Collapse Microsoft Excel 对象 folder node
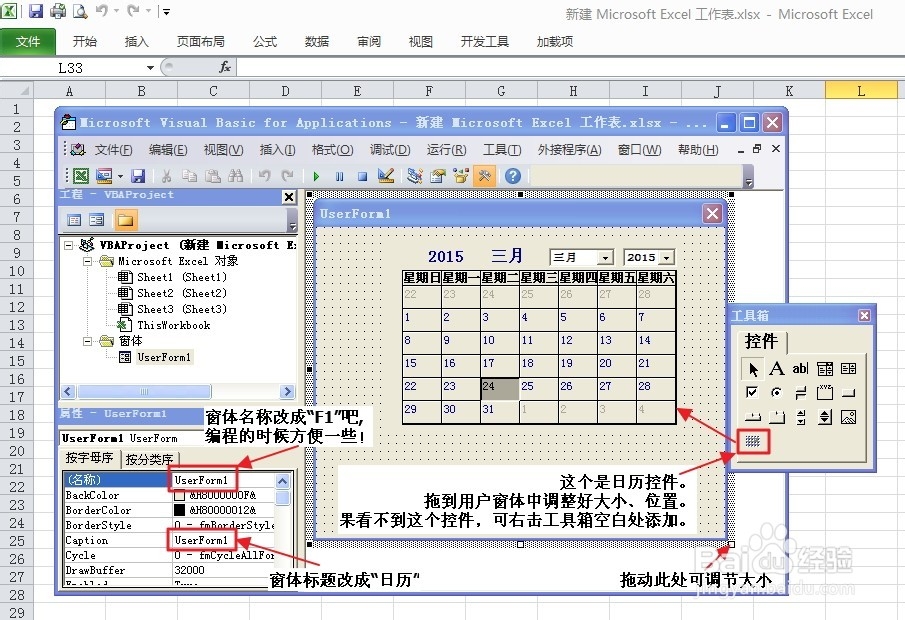The height and width of the screenshot is (620, 905). 88,261
